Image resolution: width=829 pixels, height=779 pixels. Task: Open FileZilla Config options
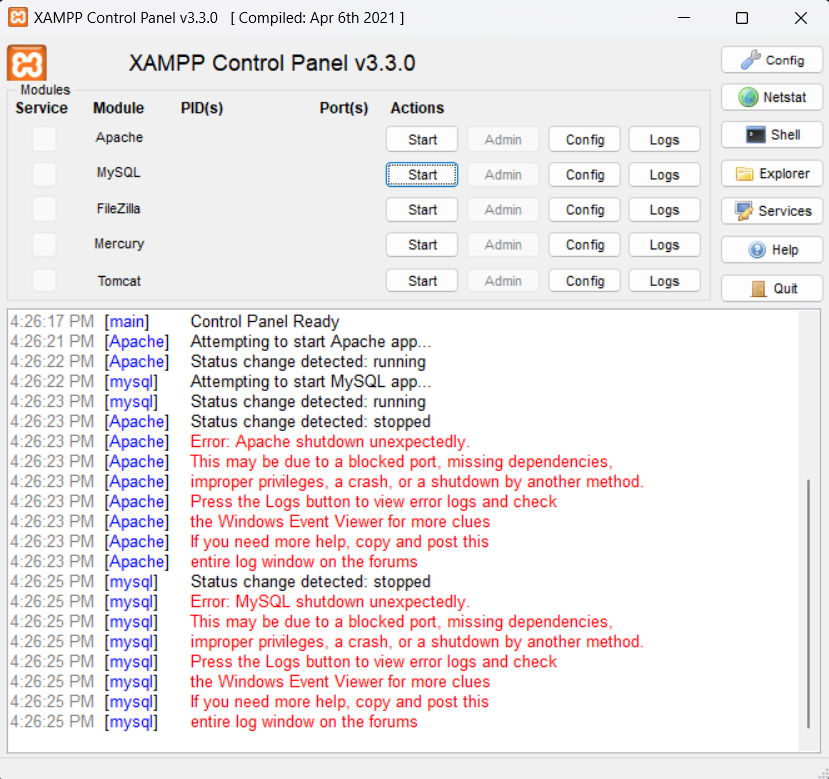[x=584, y=210]
